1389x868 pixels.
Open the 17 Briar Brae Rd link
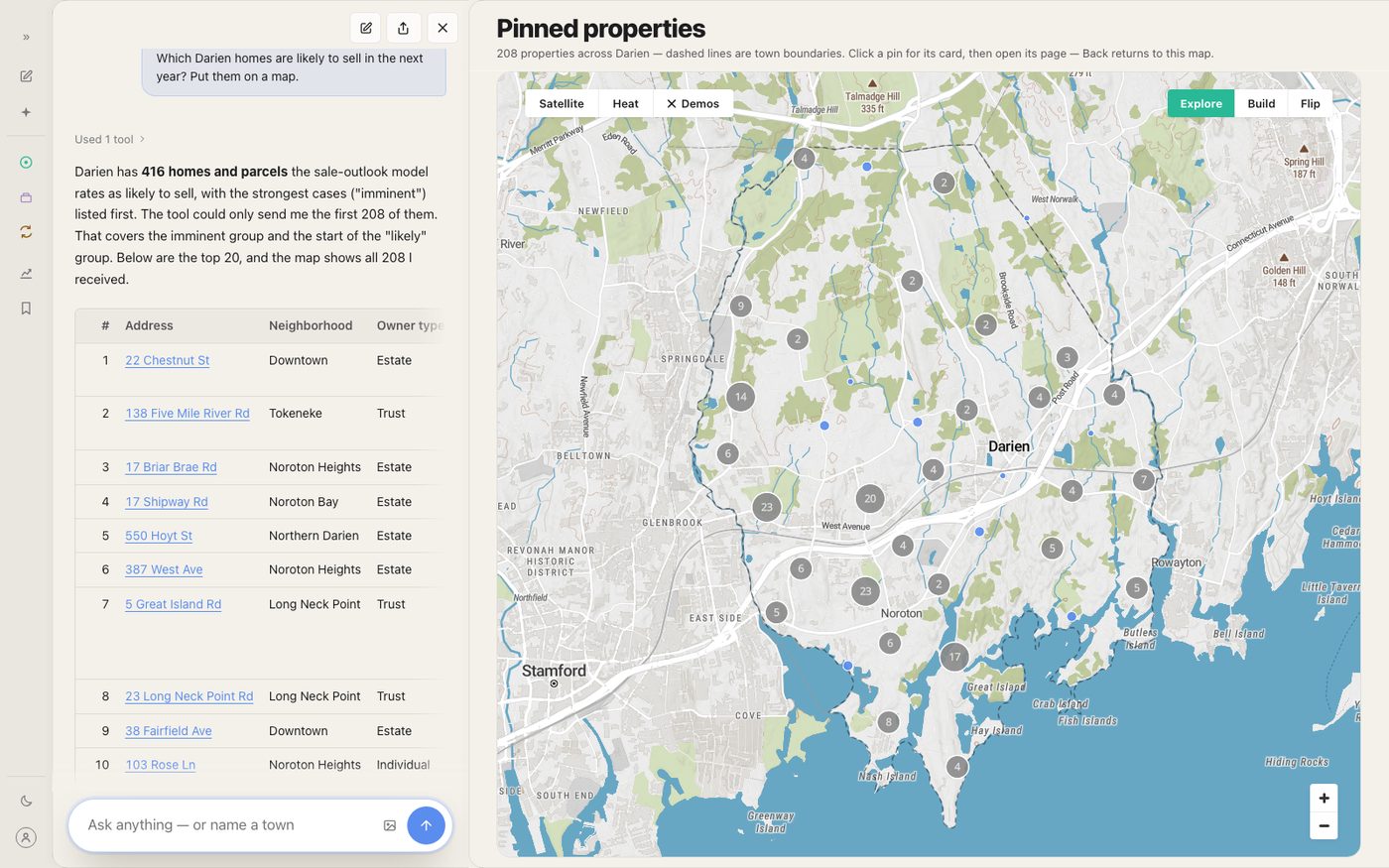click(171, 467)
